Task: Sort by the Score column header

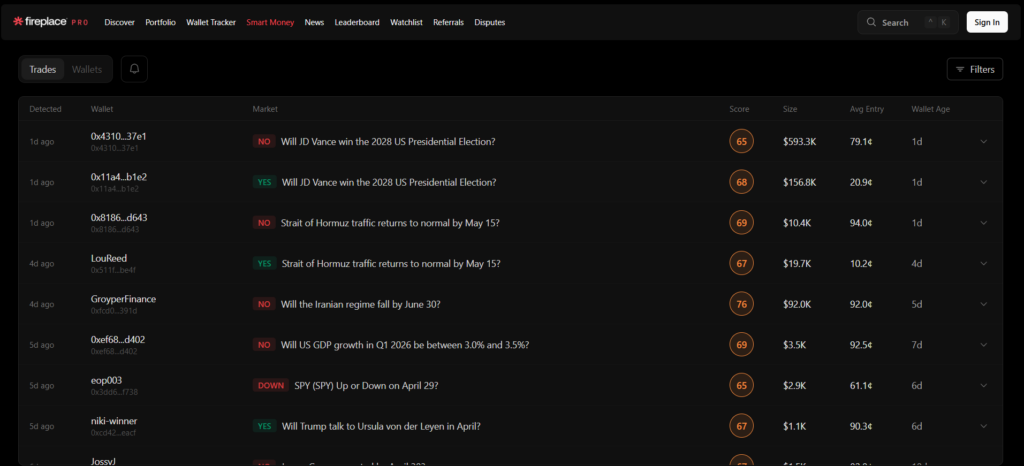Action: tap(739, 109)
